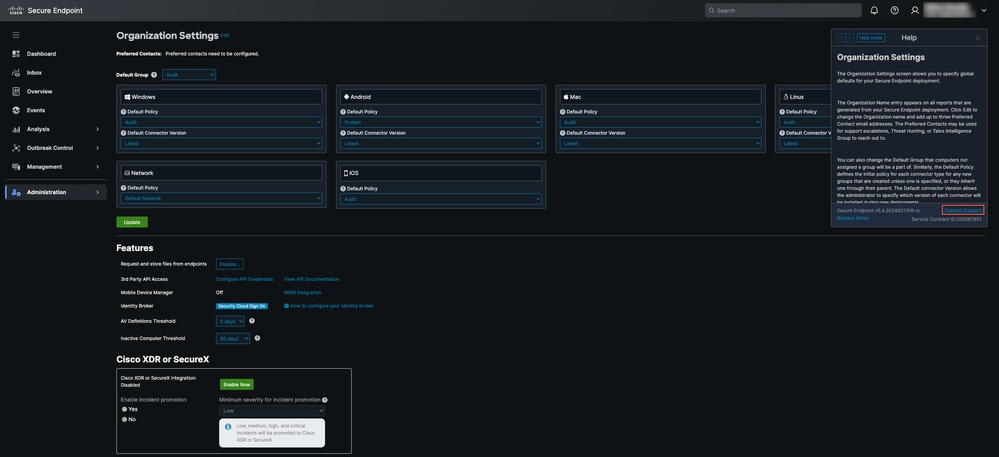
Task: Open MDM Integration link
Action: [303, 293]
